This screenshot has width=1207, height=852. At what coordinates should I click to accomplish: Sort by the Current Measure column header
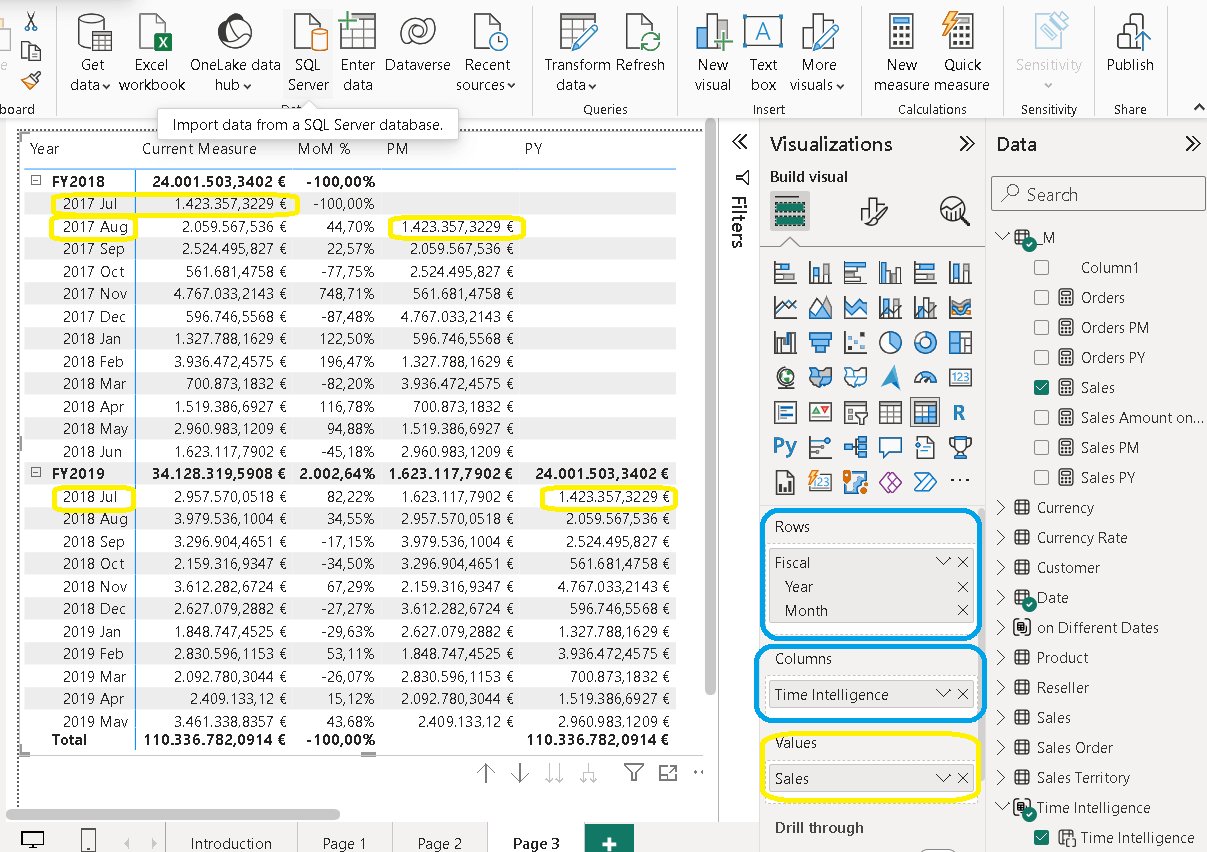[200, 149]
